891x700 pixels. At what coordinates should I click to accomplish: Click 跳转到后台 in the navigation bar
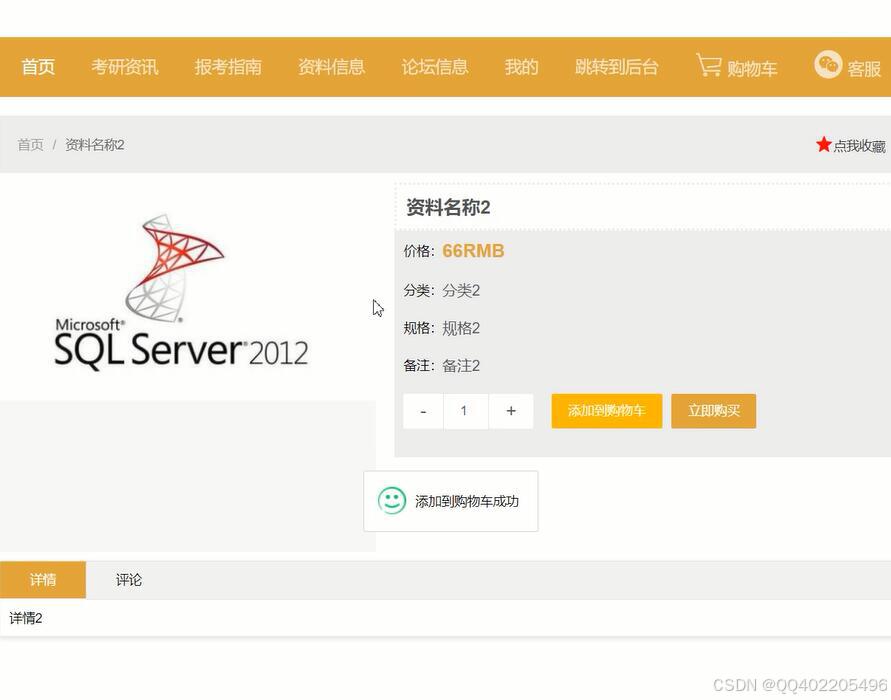pos(617,67)
